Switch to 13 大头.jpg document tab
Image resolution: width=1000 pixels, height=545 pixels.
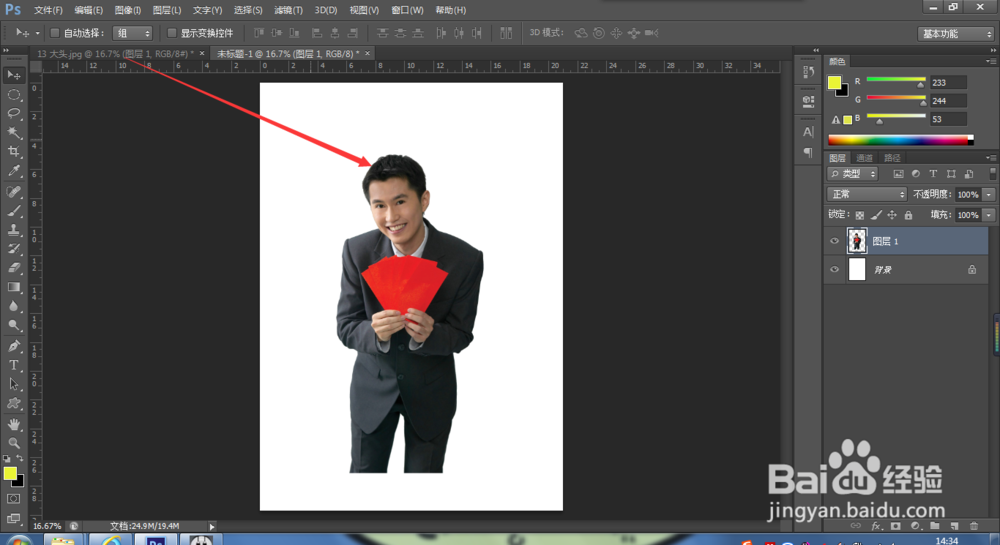pyautogui.click(x=115, y=54)
